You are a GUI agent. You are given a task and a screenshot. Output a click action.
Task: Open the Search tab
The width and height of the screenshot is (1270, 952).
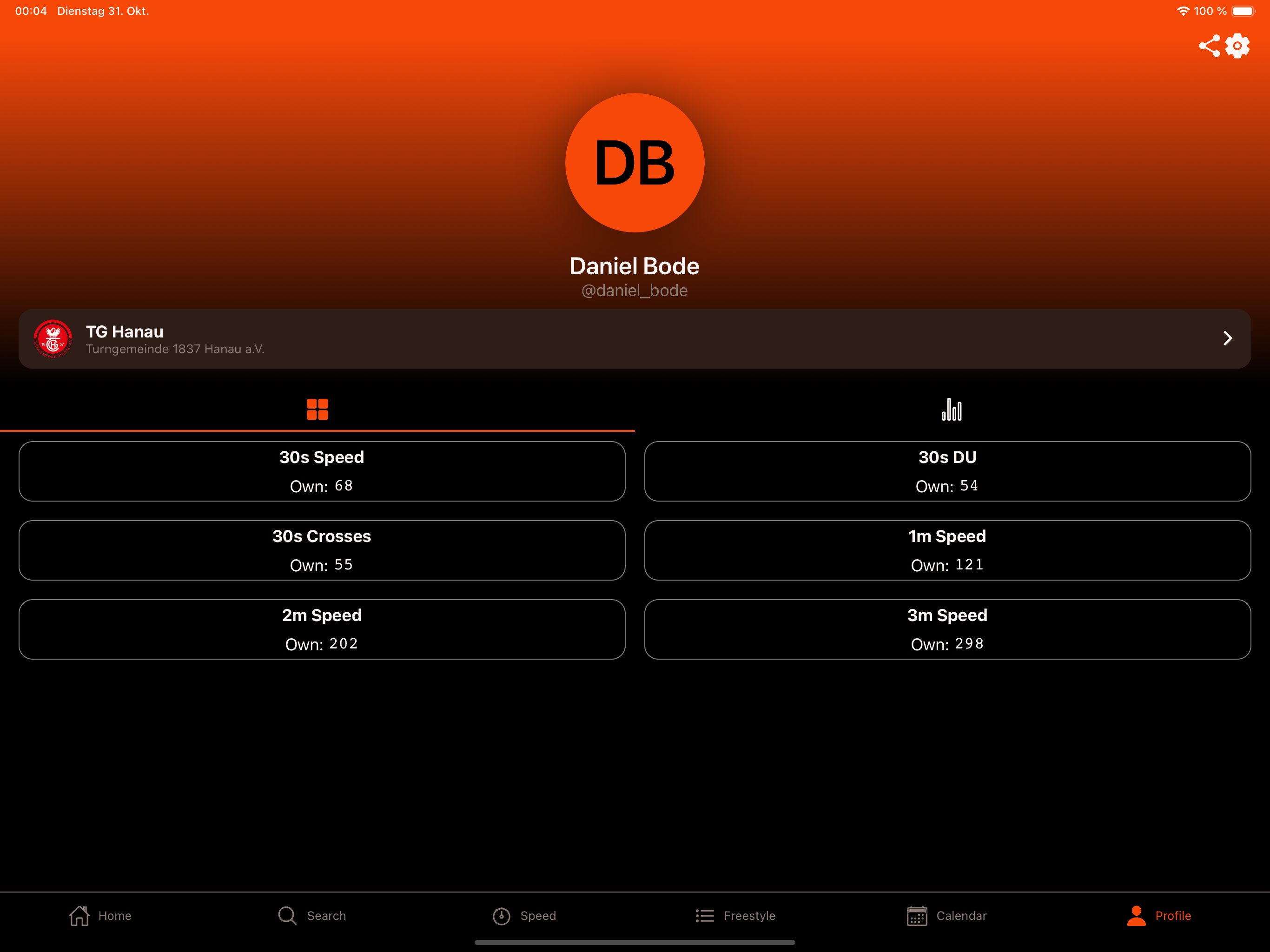pos(312,916)
